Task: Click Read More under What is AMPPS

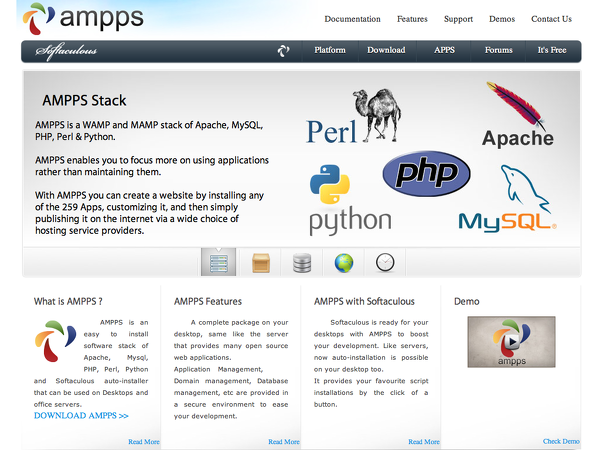Action: [x=144, y=442]
